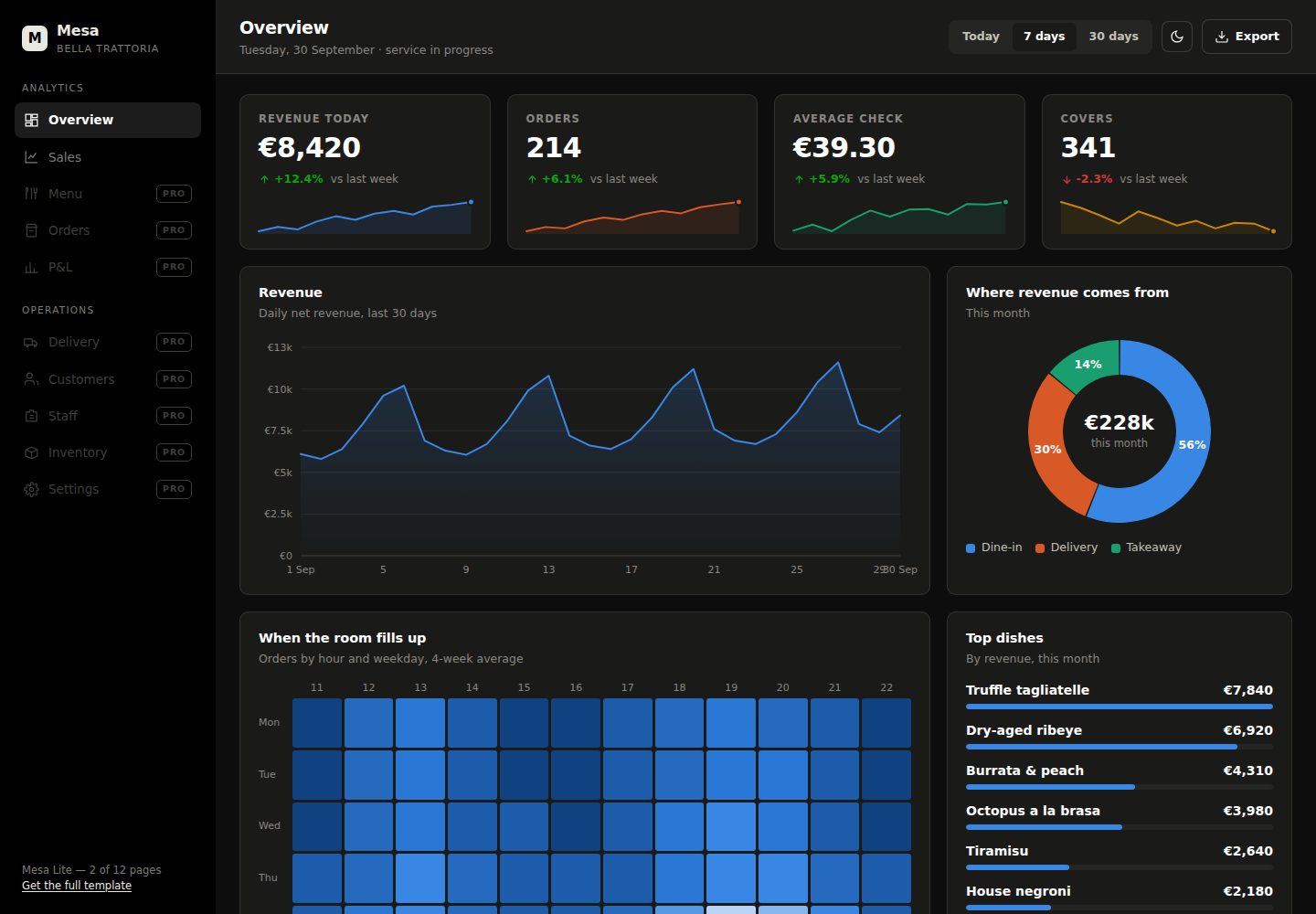Open the Staff page label
The width and height of the screenshot is (1316, 914).
pyautogui.click(x=63, y=416)
